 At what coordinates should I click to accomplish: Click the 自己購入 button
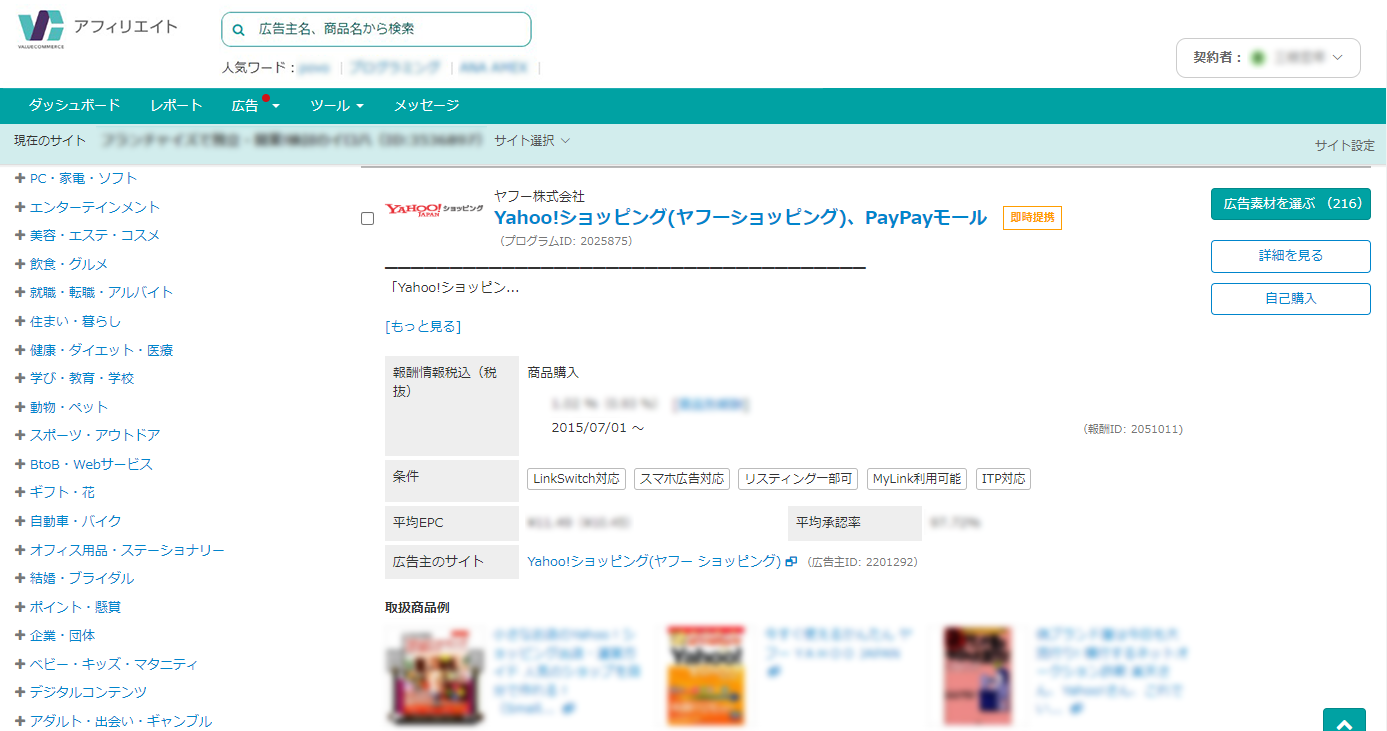pos(1291,299)
